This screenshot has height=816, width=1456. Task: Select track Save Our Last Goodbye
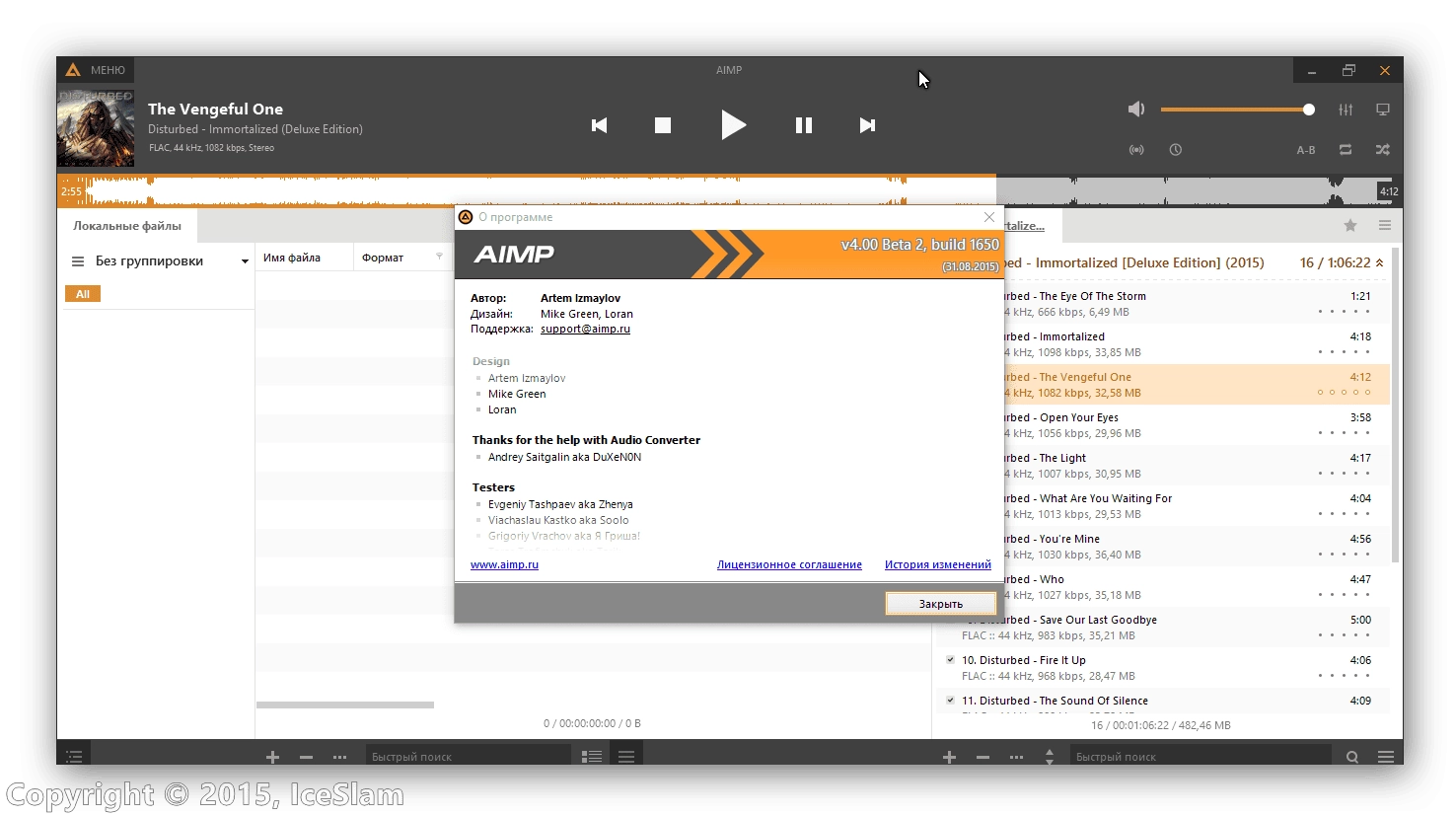tap(1164, 628)
